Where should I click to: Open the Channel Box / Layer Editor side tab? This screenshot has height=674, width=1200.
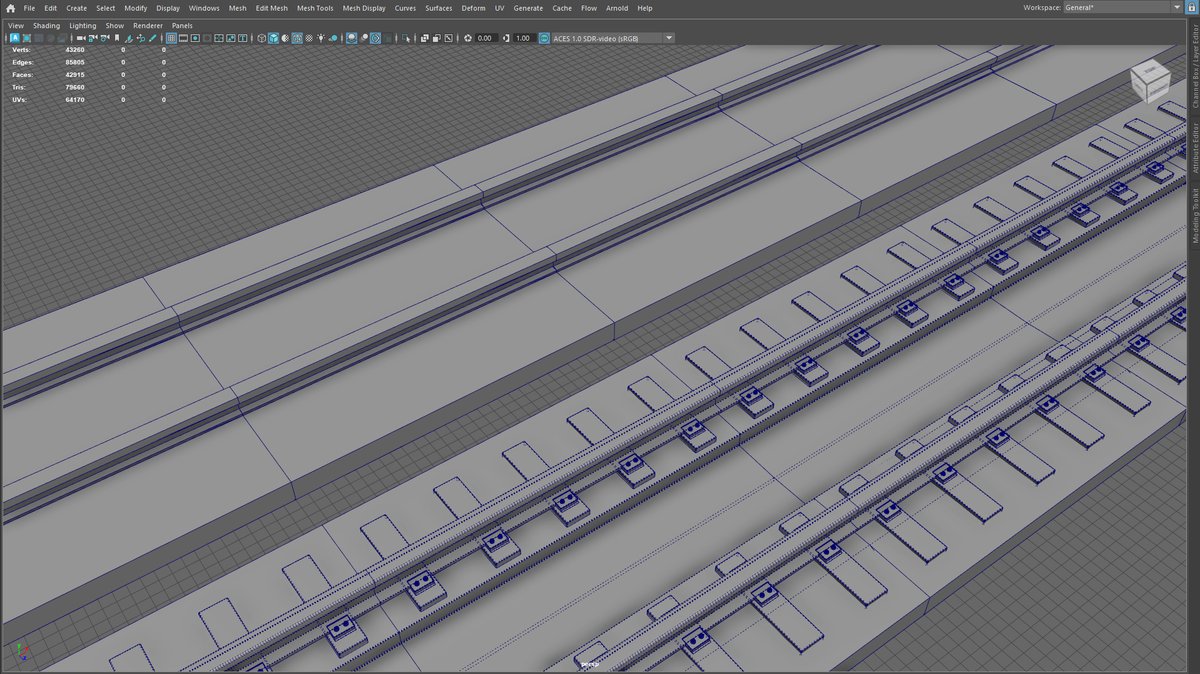(1194, 66)
